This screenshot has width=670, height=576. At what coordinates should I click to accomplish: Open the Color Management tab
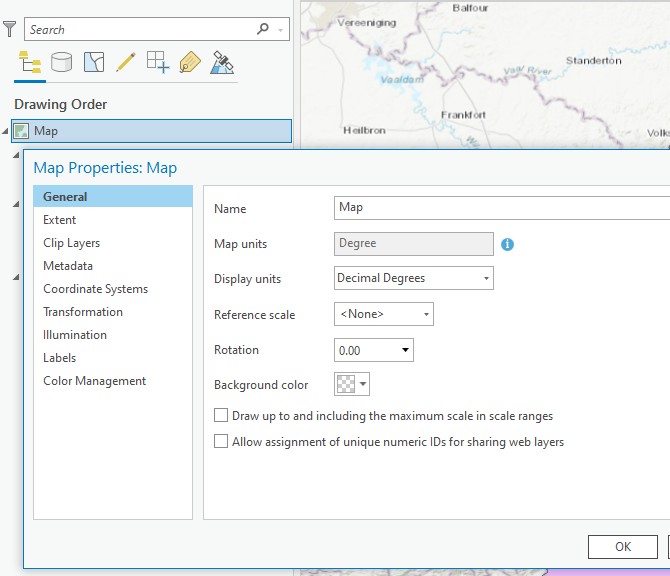pyautogui.click(x=113, y=381)
